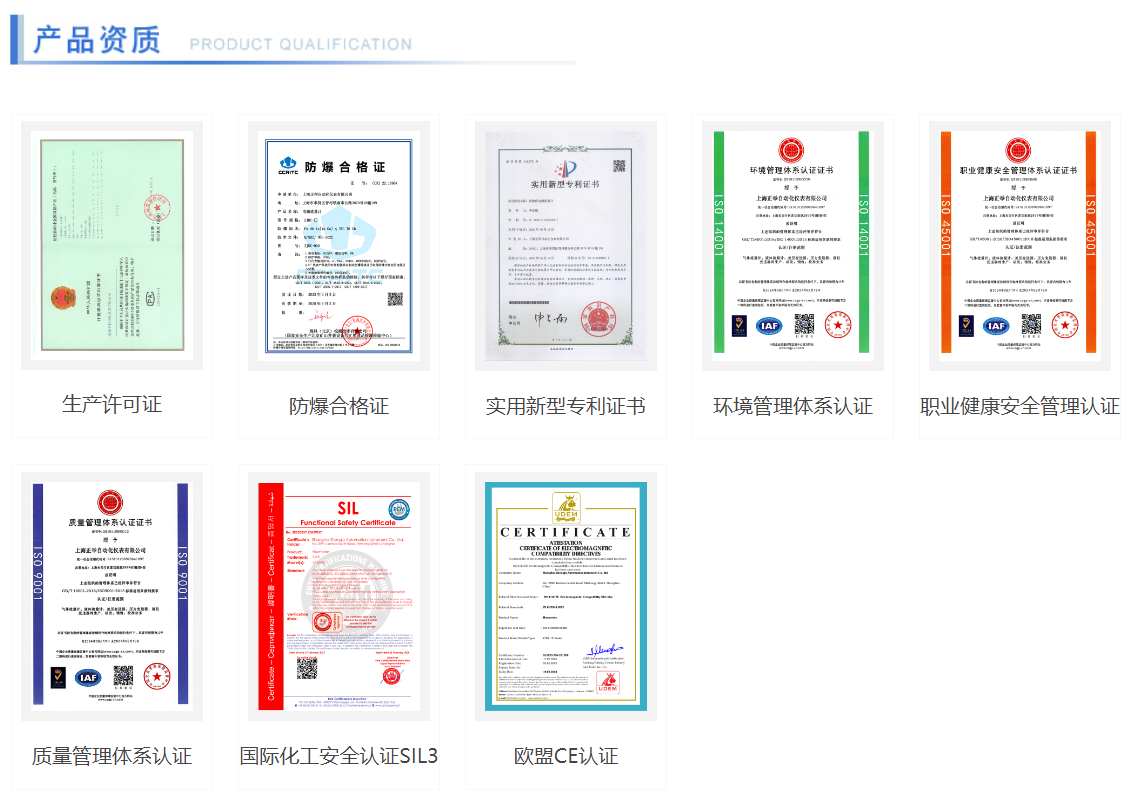The width and height of the screenshot is (1139, 794).
Task: Click the 产品资质 section heading
Action: [96, 41]
